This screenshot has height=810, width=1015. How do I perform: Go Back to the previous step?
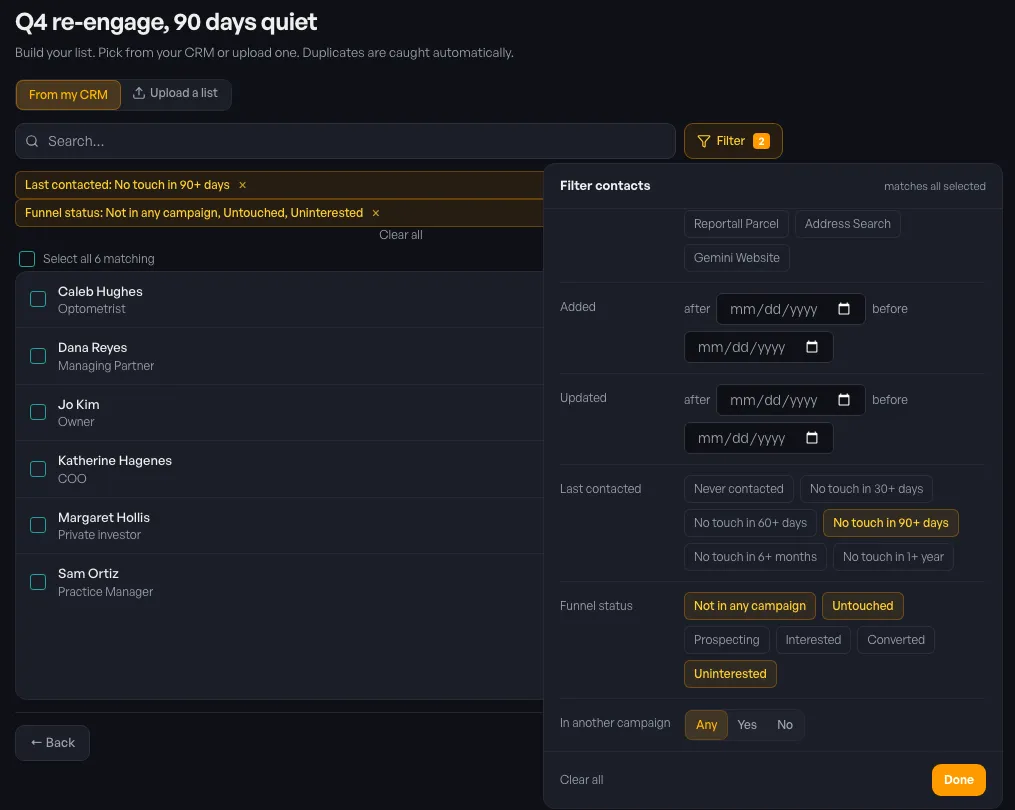coord(52,743)
